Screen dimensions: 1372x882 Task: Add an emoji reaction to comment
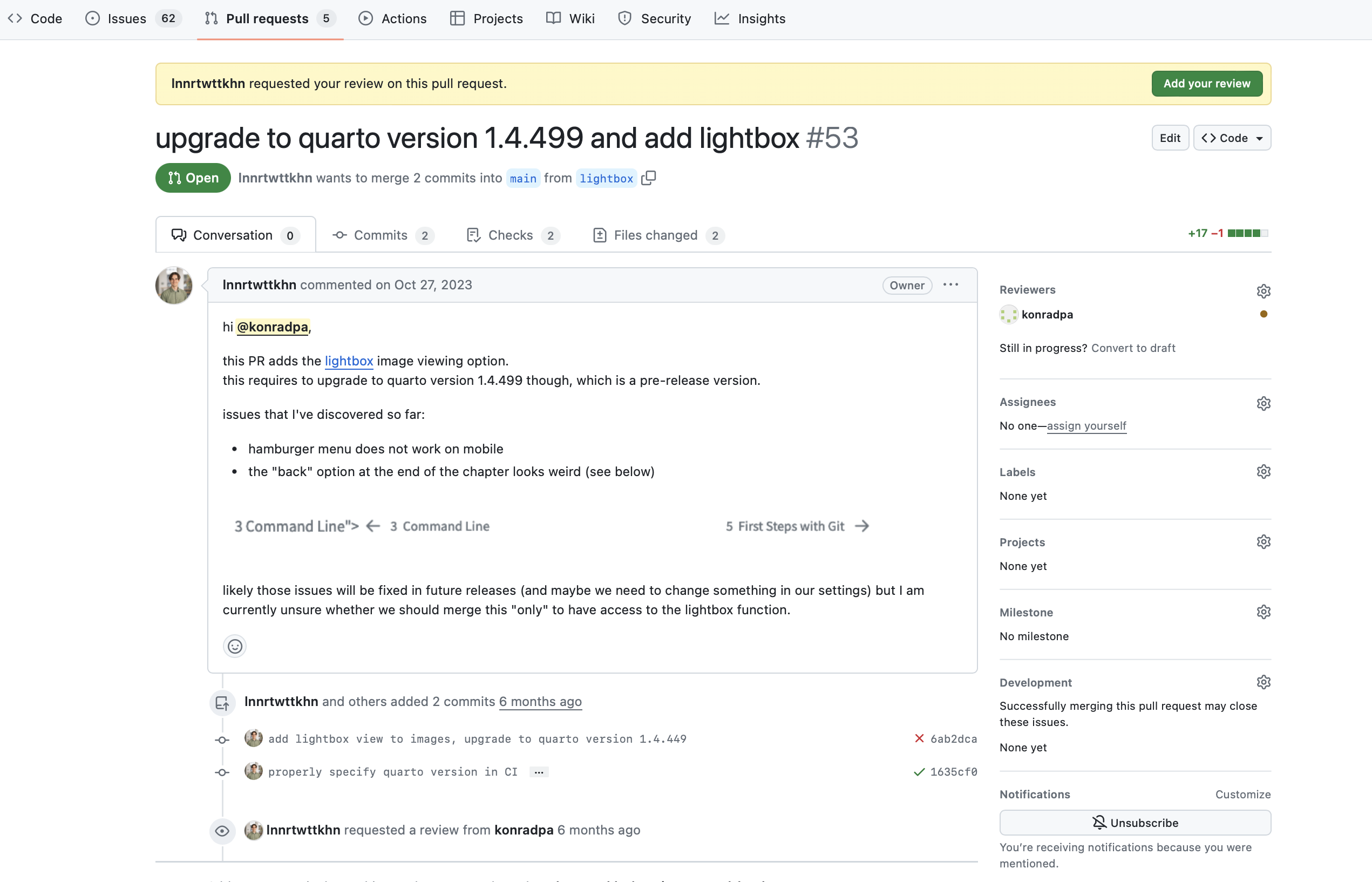click(235, 647)
